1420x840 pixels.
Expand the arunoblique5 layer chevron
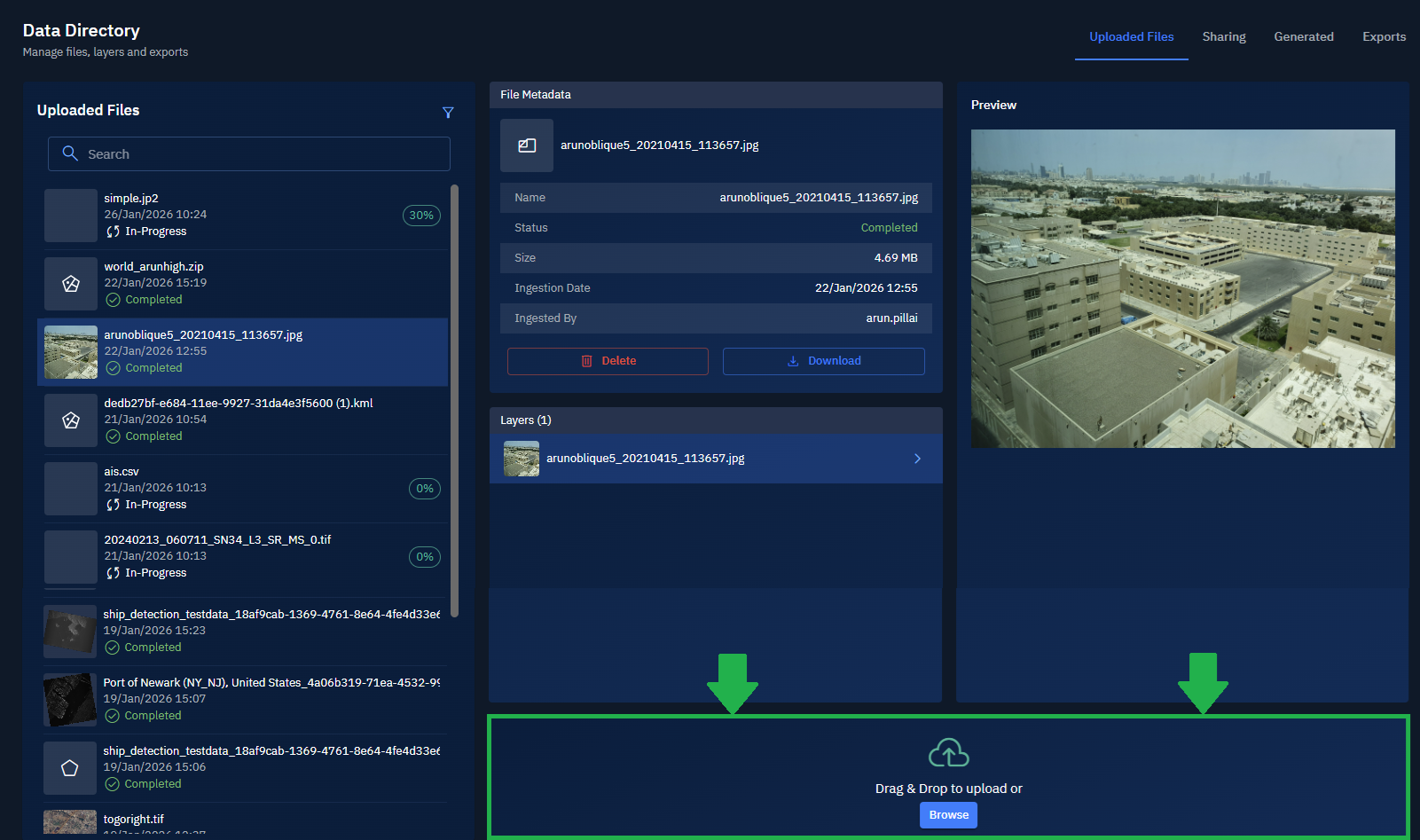(917, 459)
